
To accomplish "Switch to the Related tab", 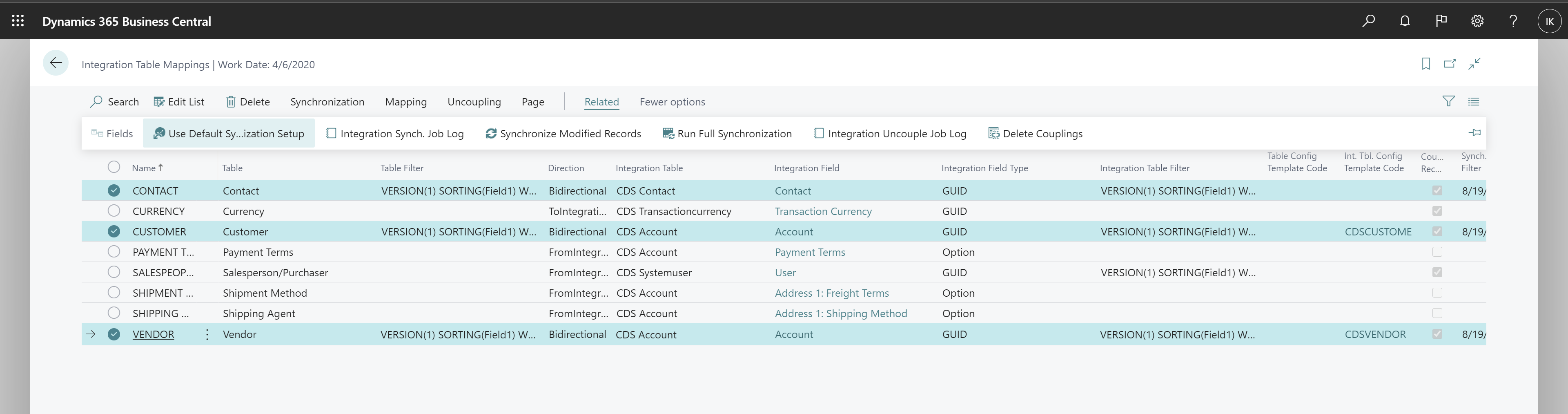I will [601, 101].
